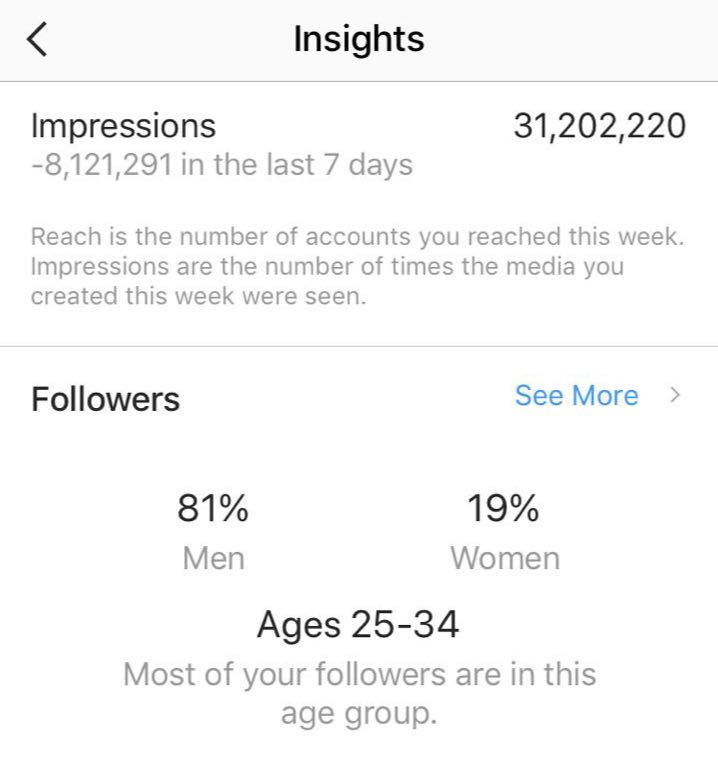Click the divider line above Followers
718x777 pixels.
[359, 346]
